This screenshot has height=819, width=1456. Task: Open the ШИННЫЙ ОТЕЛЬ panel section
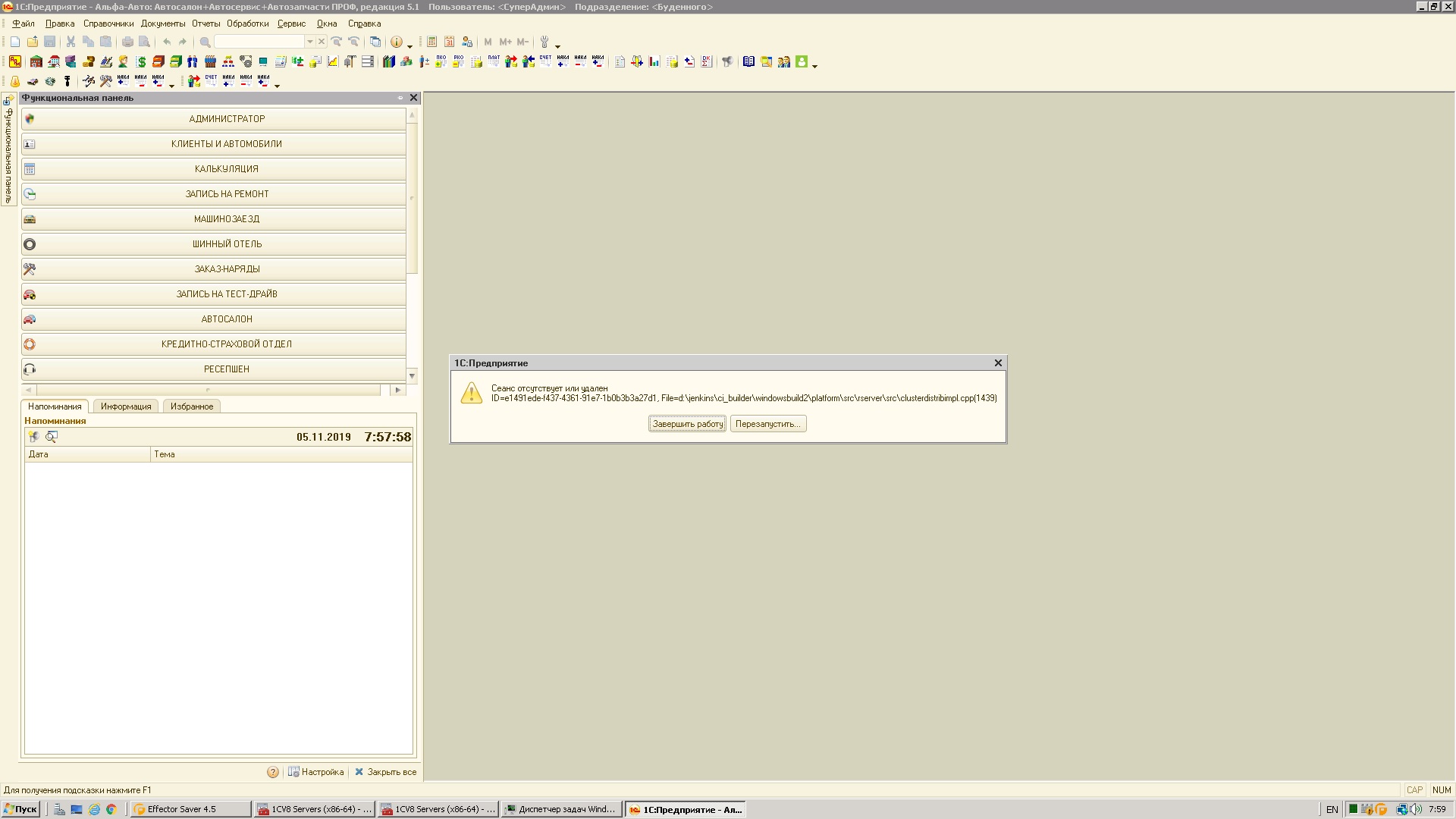coord(214,244)
